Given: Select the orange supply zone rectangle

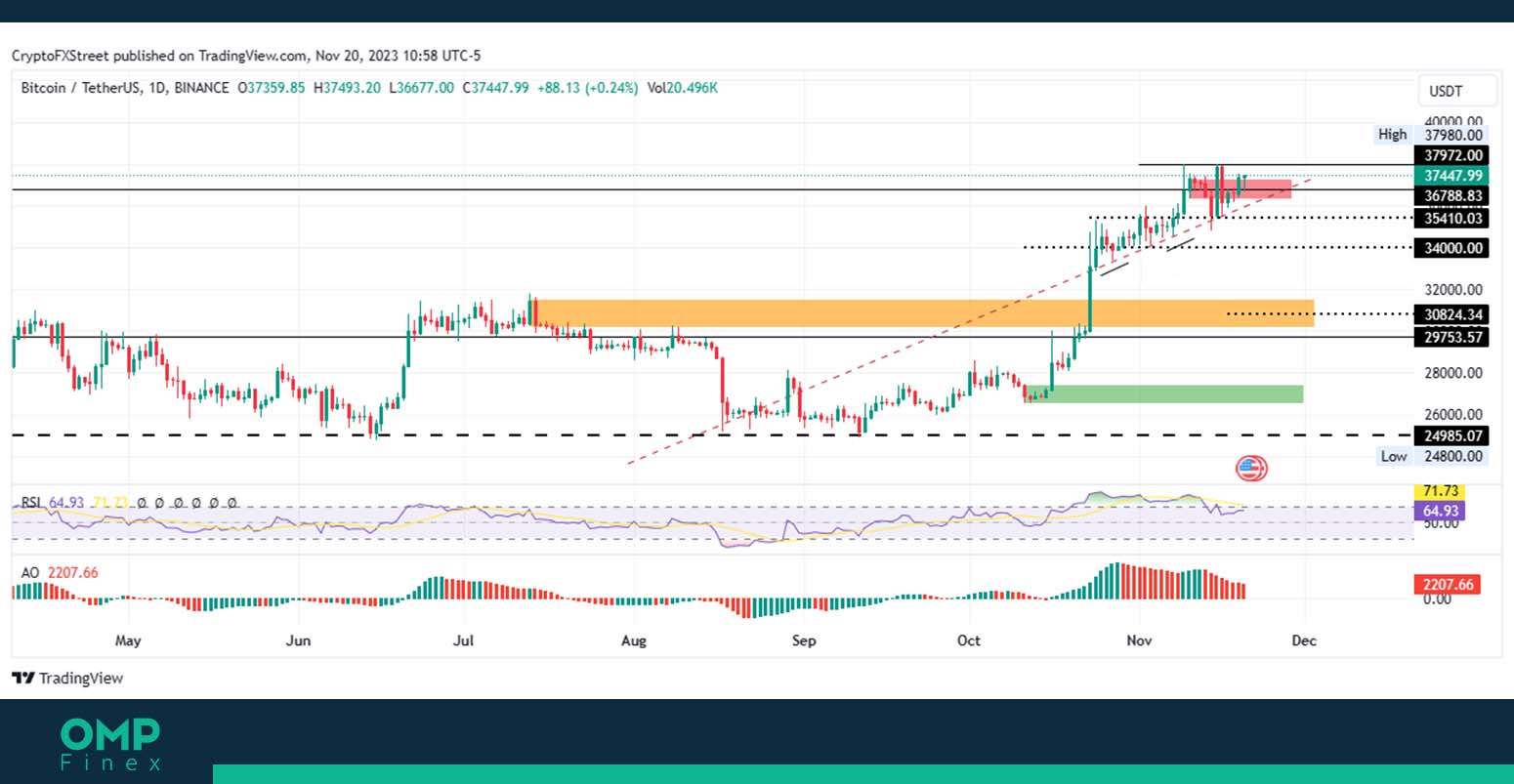Looking at the screenshot, I should pos(925,313).
